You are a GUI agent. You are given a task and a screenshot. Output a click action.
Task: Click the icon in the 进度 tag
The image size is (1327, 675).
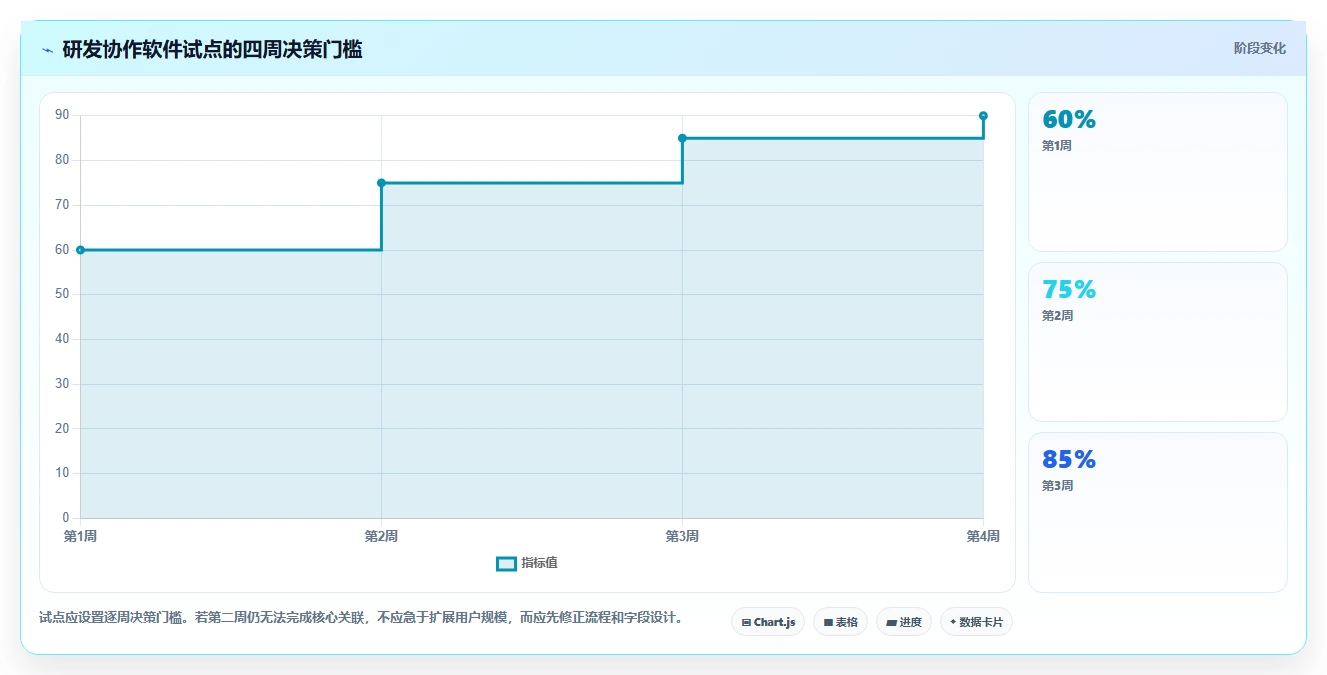pyautogui.click(x=891, y=622)
